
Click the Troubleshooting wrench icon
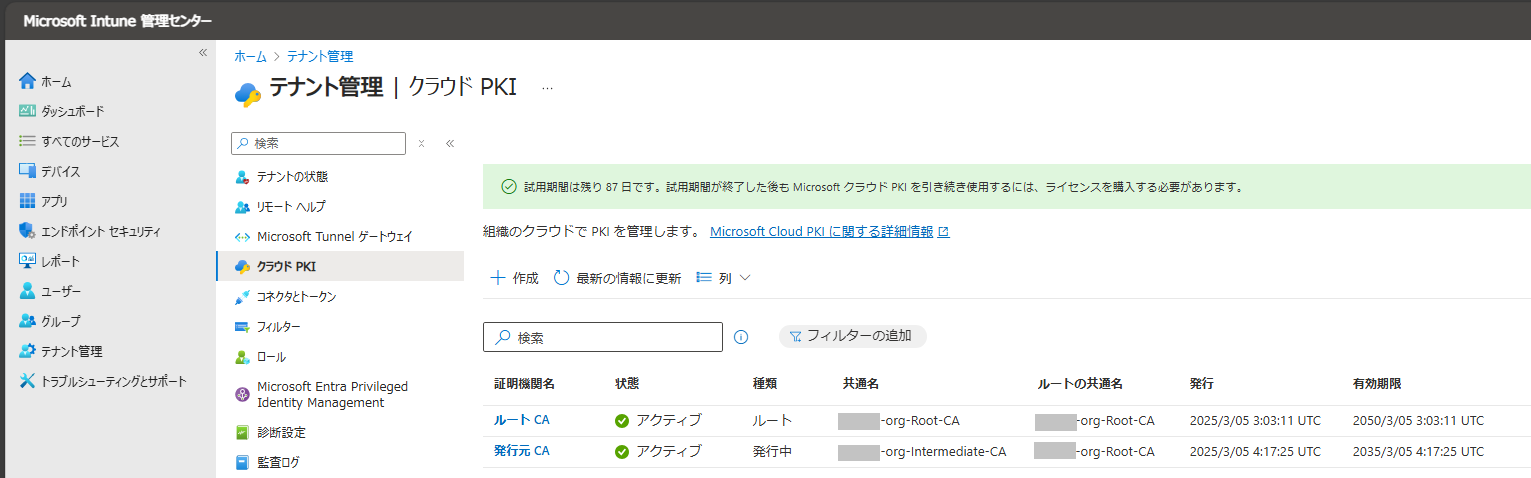(x=27, y=381)
